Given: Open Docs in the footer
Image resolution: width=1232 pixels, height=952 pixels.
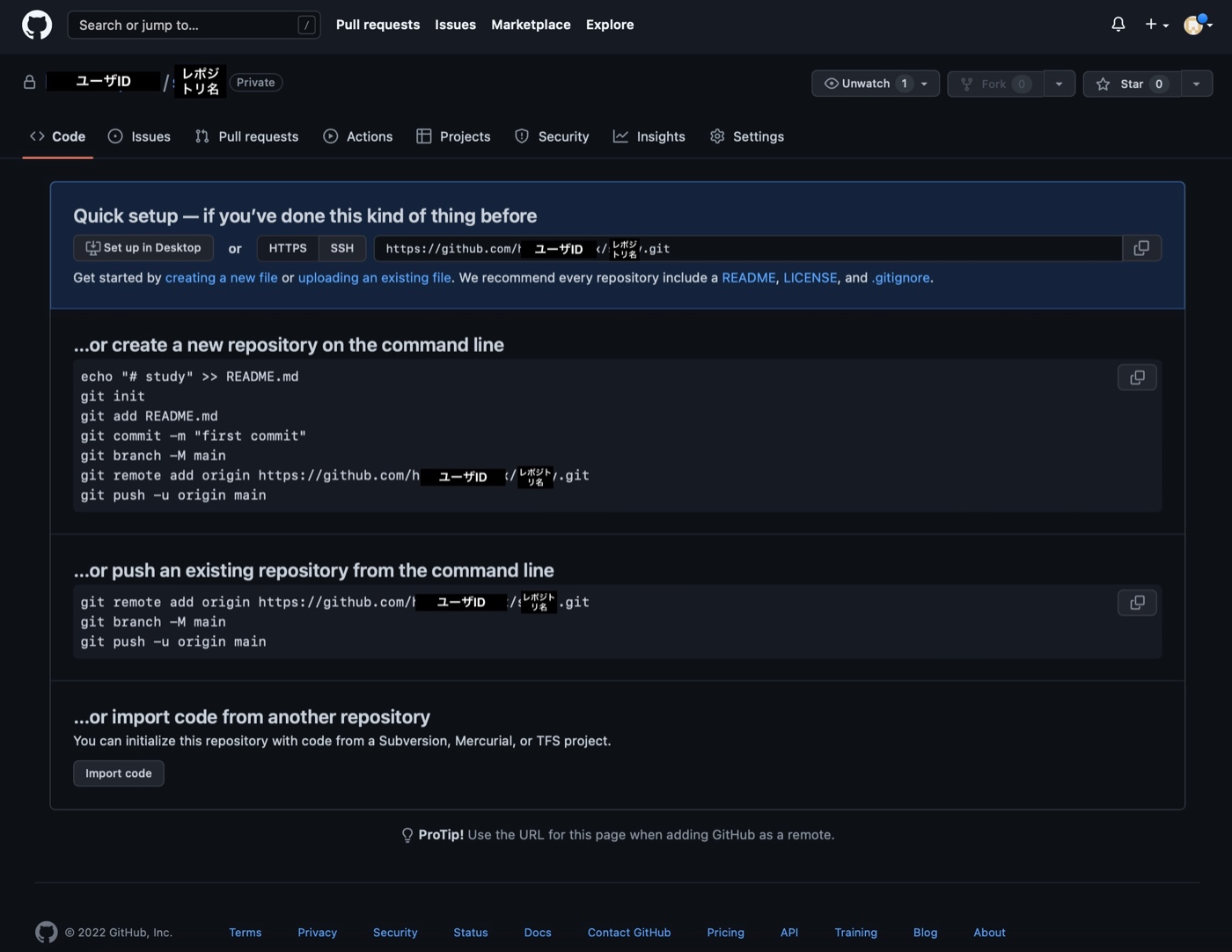Looking at the screenshot, I should pyautogui.click(x=538, y=933).
